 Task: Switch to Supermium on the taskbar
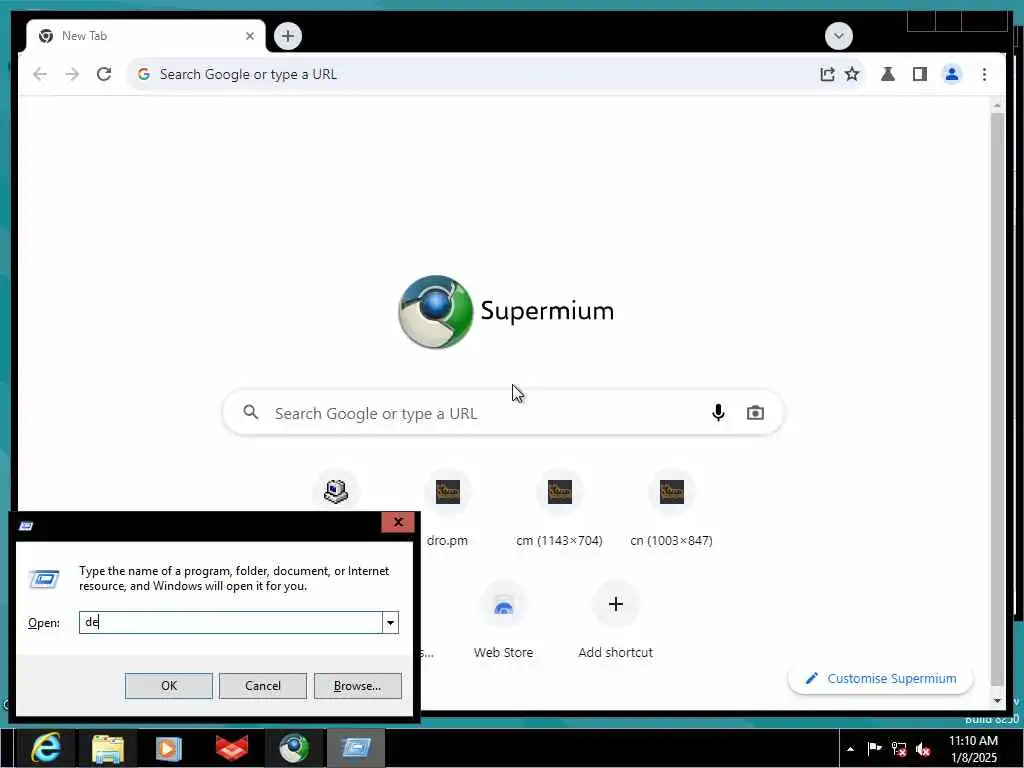tap(295, 748)
